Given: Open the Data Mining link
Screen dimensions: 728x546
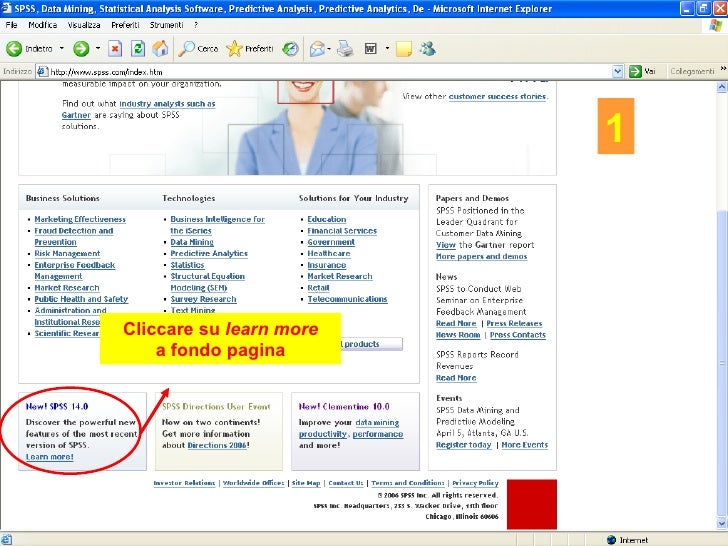Looking at the screenshot, I should pyautogui.click(x=192, y=242).
